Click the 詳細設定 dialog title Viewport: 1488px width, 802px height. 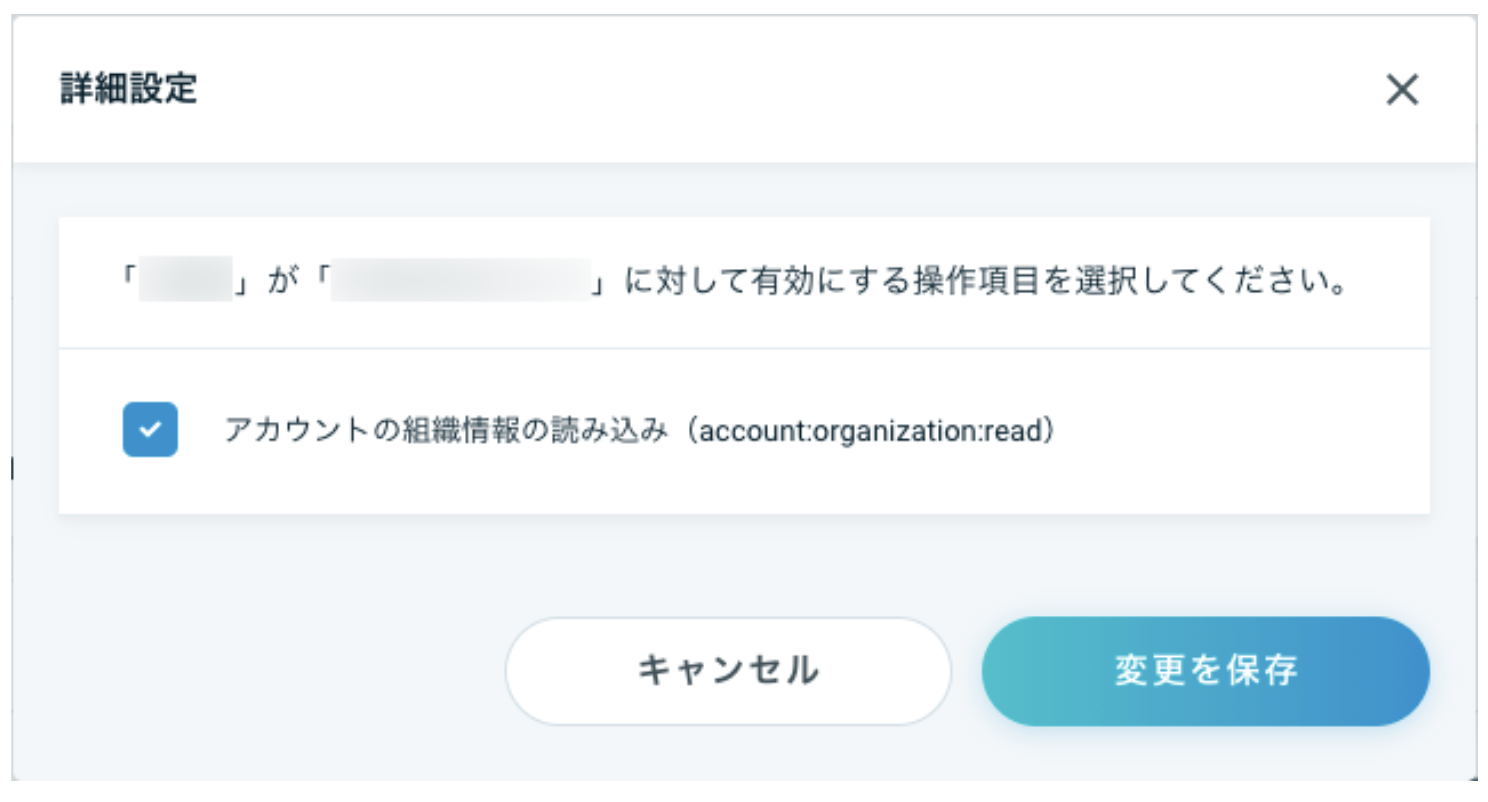tap(129, 90)
